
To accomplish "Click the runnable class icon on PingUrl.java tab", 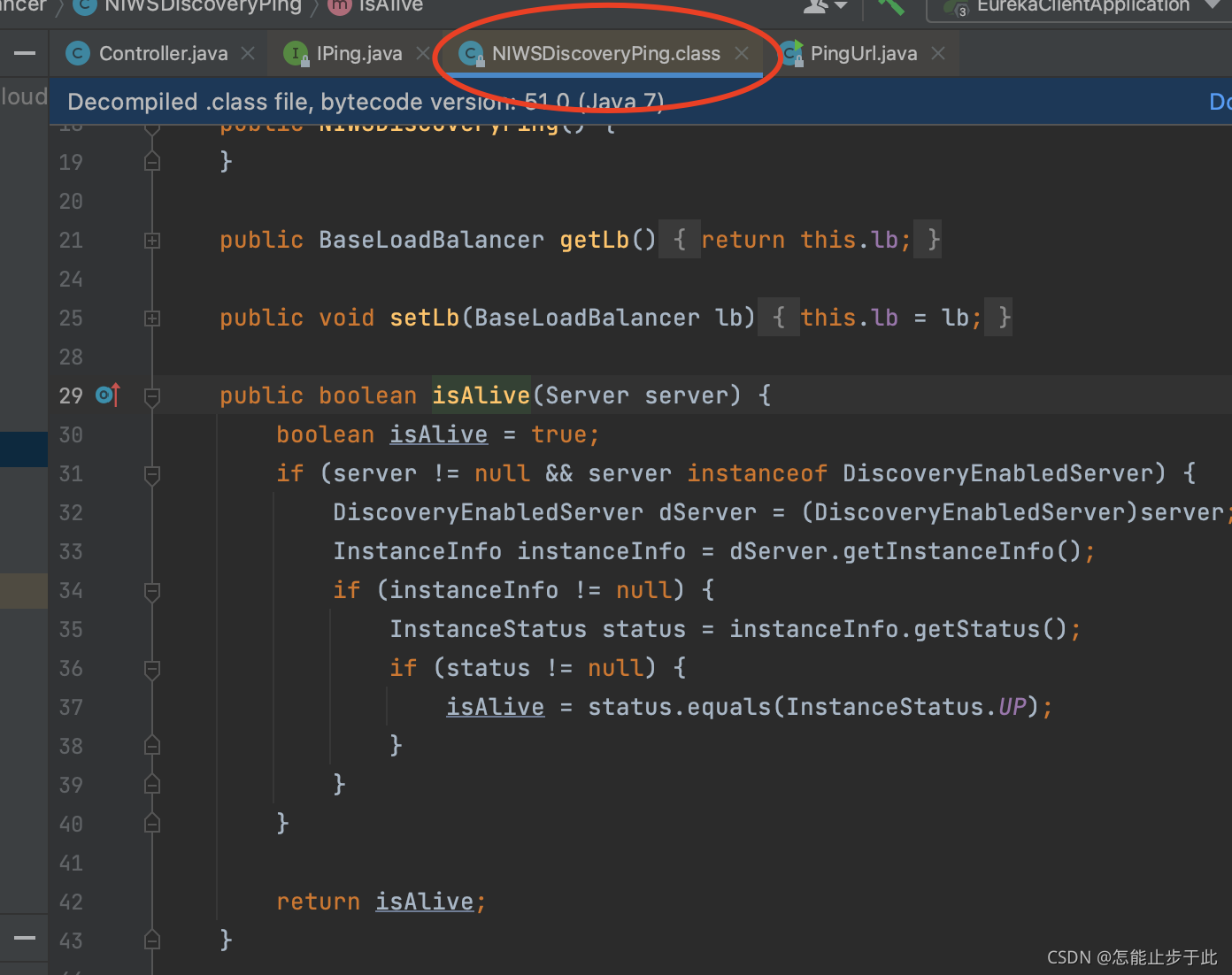I will tap(792, 54).
